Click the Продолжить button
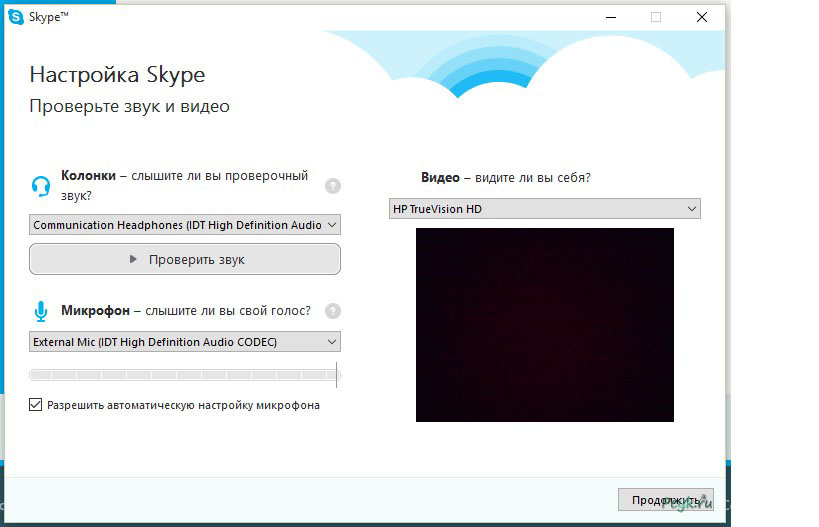Viewport: 819px width, 527px height. [665, 500]
